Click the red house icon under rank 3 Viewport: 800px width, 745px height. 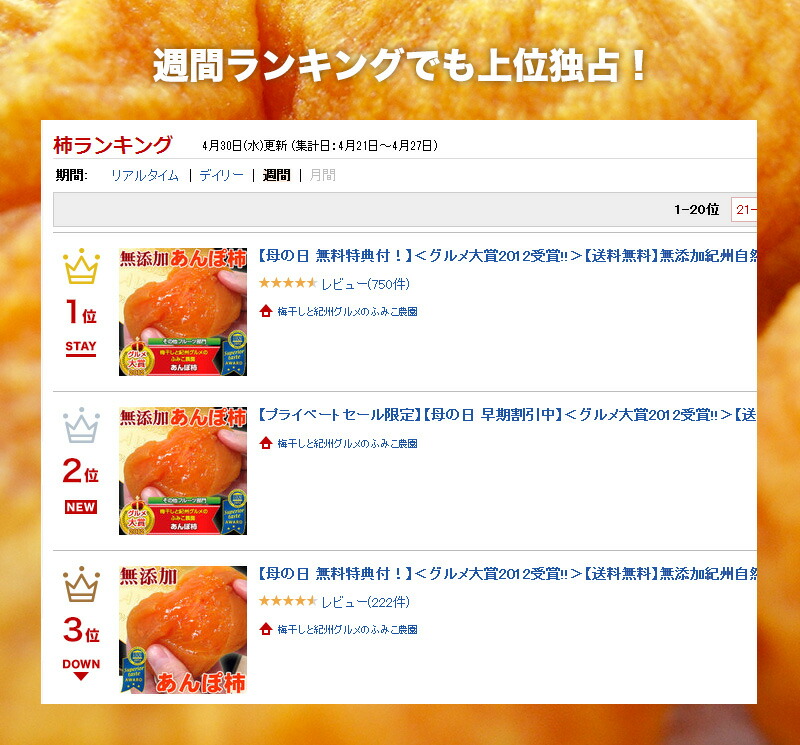265,629
